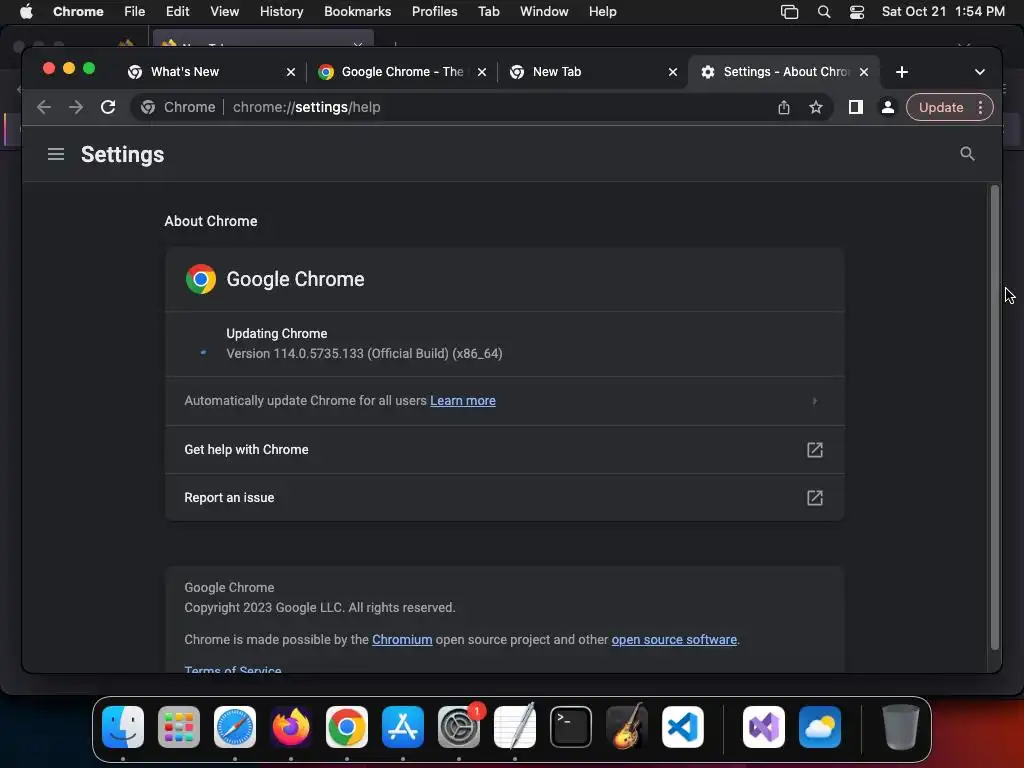Image resolution: width=1024 pixels, height=768 pixels.
Task: Open the Trash in the dock
Action: (901, 727)
